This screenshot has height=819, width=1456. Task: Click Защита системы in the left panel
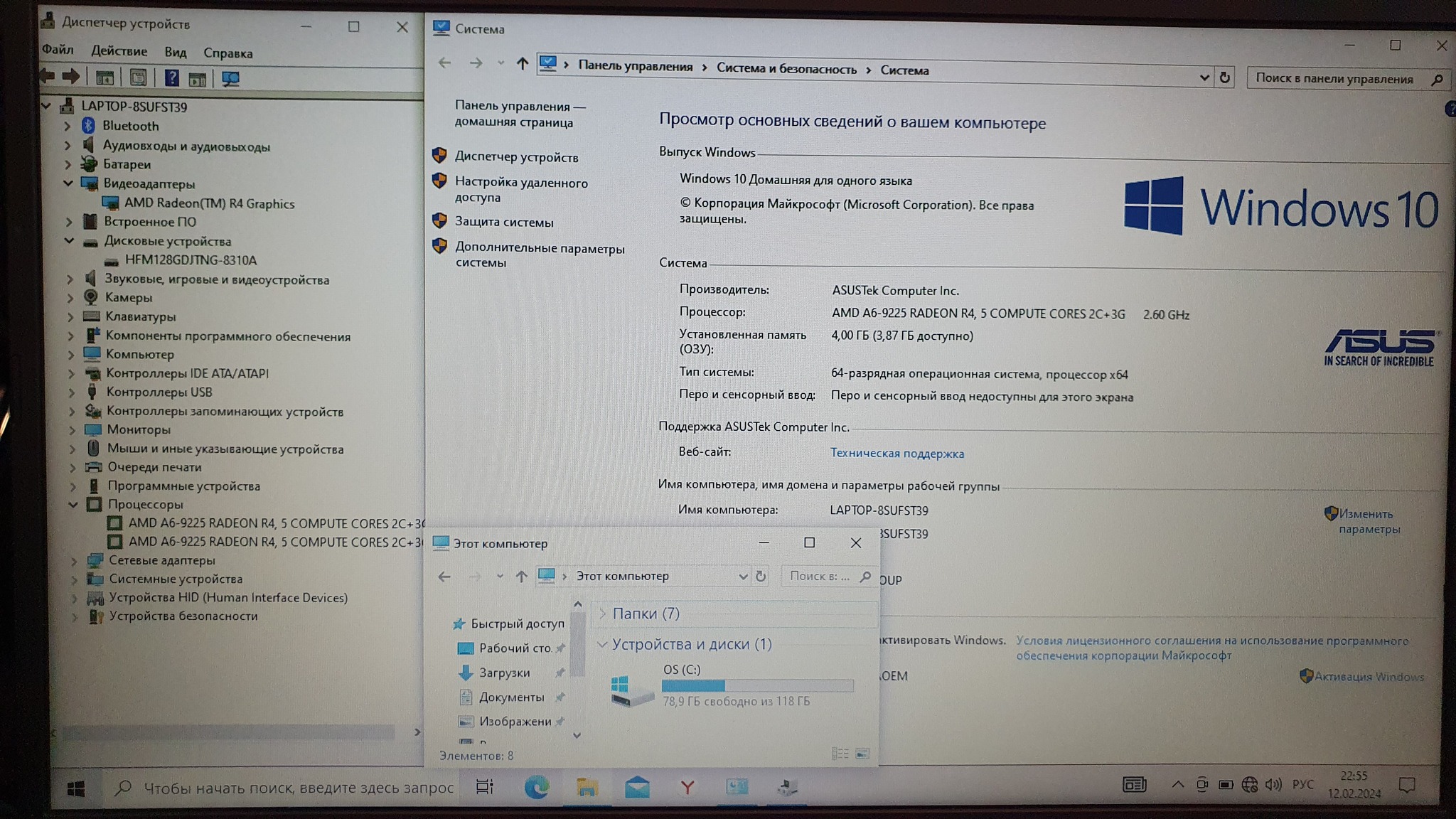point(504,223)
